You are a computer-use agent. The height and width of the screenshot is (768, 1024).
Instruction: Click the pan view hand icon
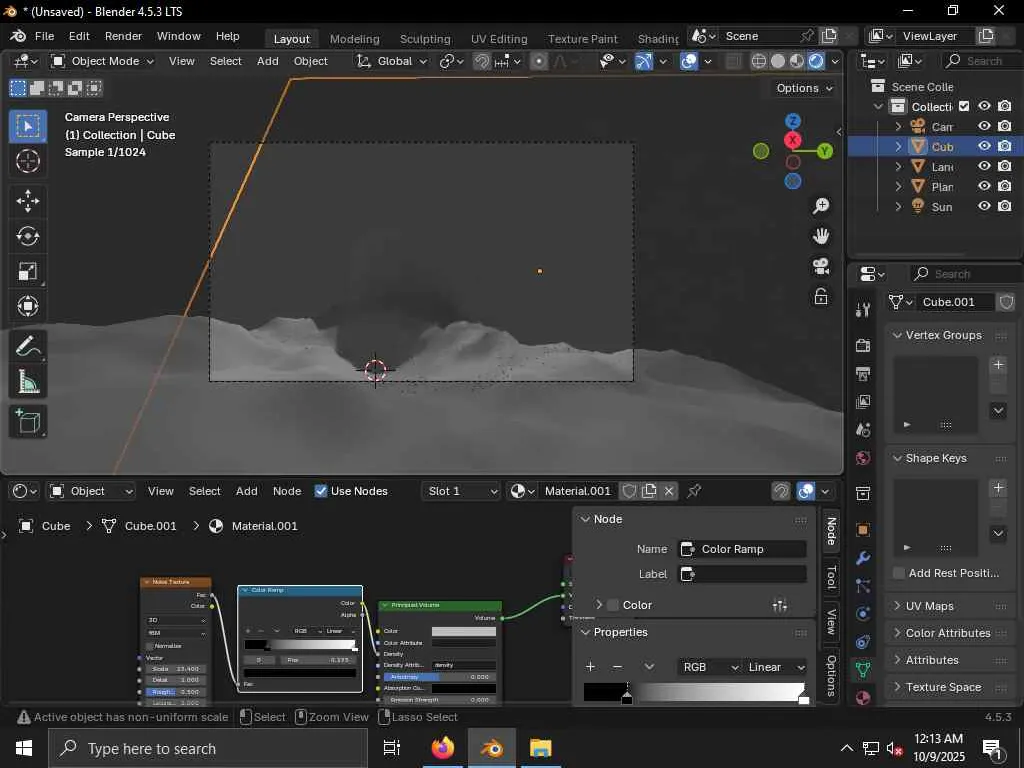click(821, 236)
